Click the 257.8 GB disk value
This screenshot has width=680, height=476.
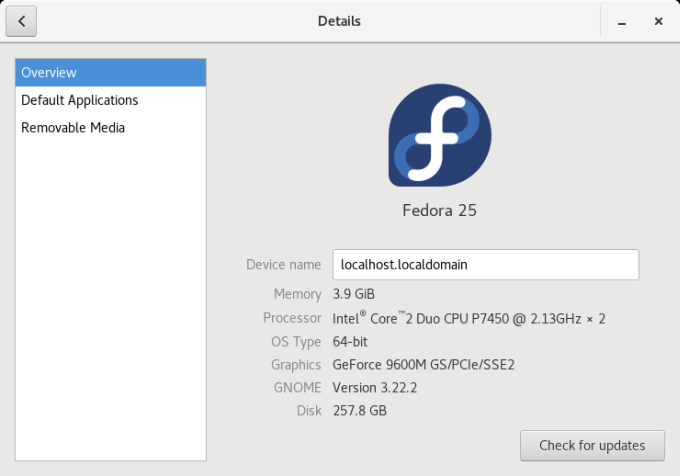(359, 411)
